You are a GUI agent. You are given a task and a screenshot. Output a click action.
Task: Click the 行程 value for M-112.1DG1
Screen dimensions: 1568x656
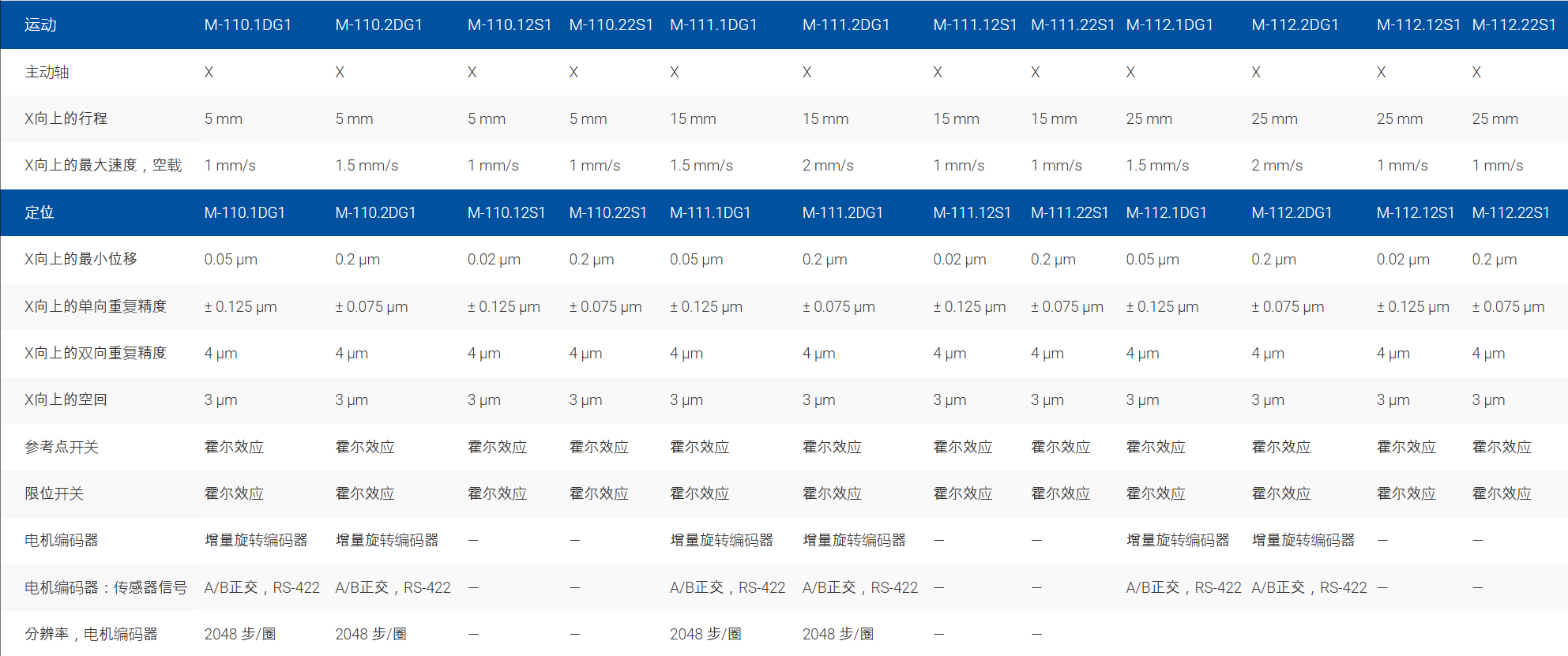point(1149,119)
